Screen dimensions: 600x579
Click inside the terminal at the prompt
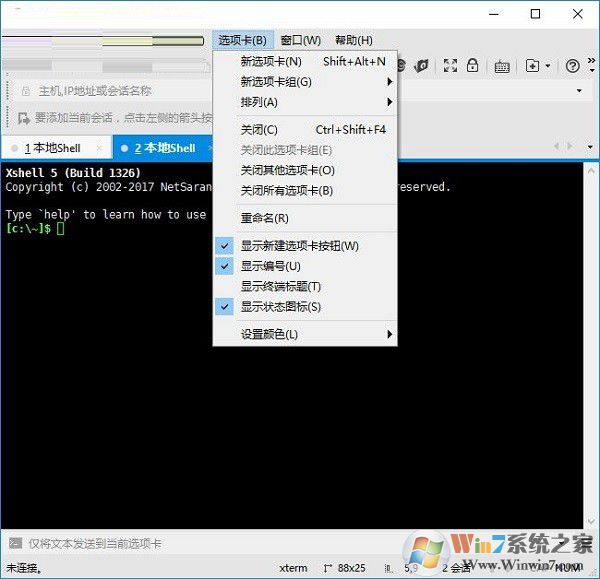point(60,228)
